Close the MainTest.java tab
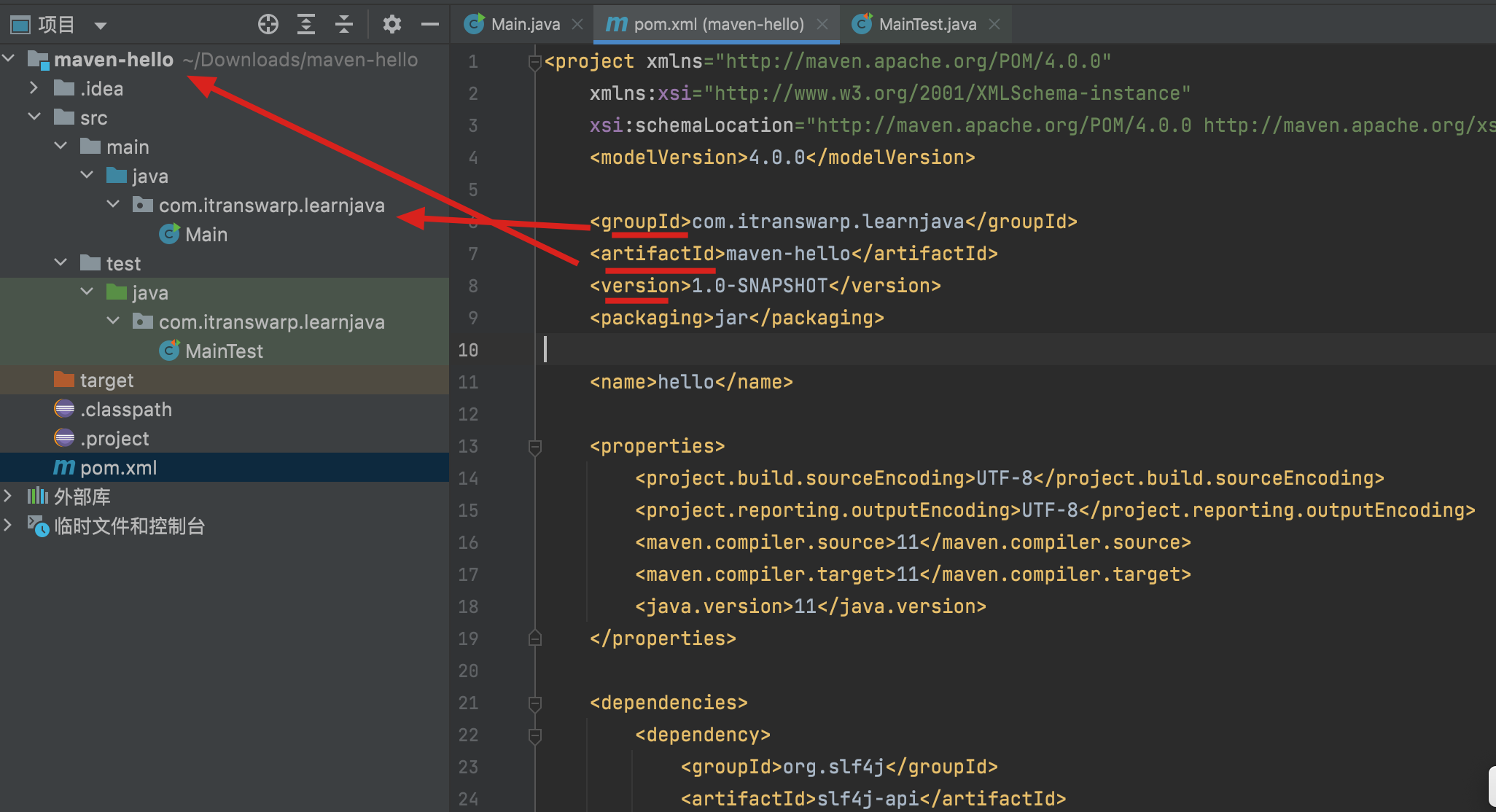This screenshot has height=812, width=1496. [x=994, y=24]
